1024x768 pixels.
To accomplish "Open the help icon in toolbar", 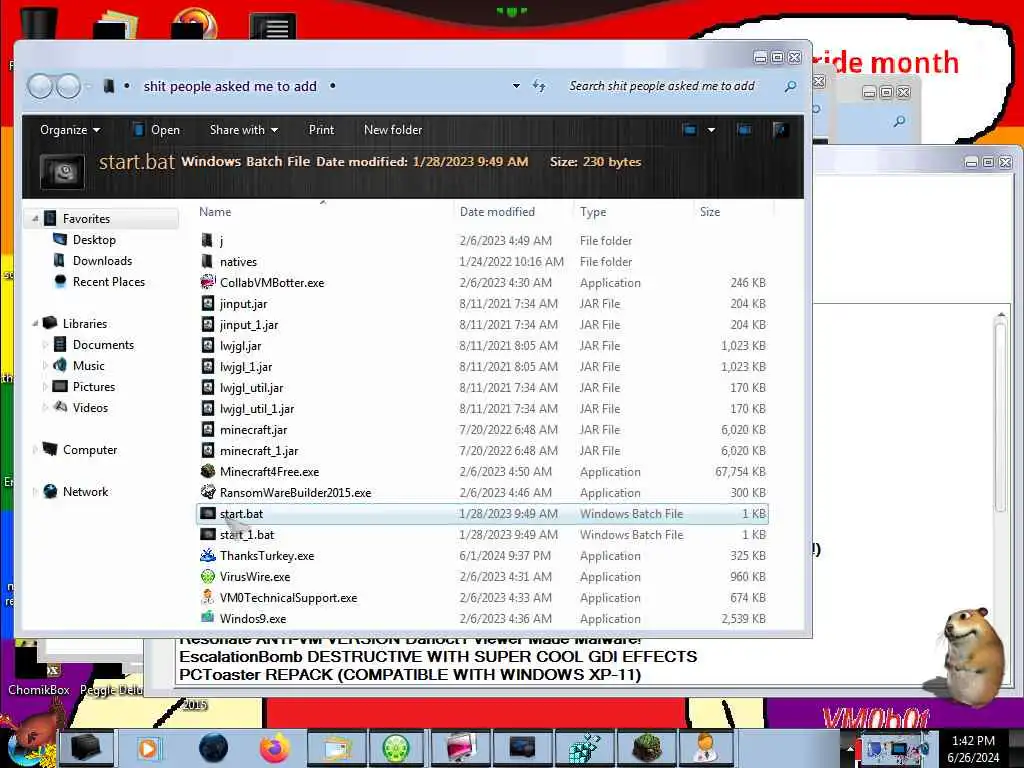I will pyautogui.click(x=780, y=129).
